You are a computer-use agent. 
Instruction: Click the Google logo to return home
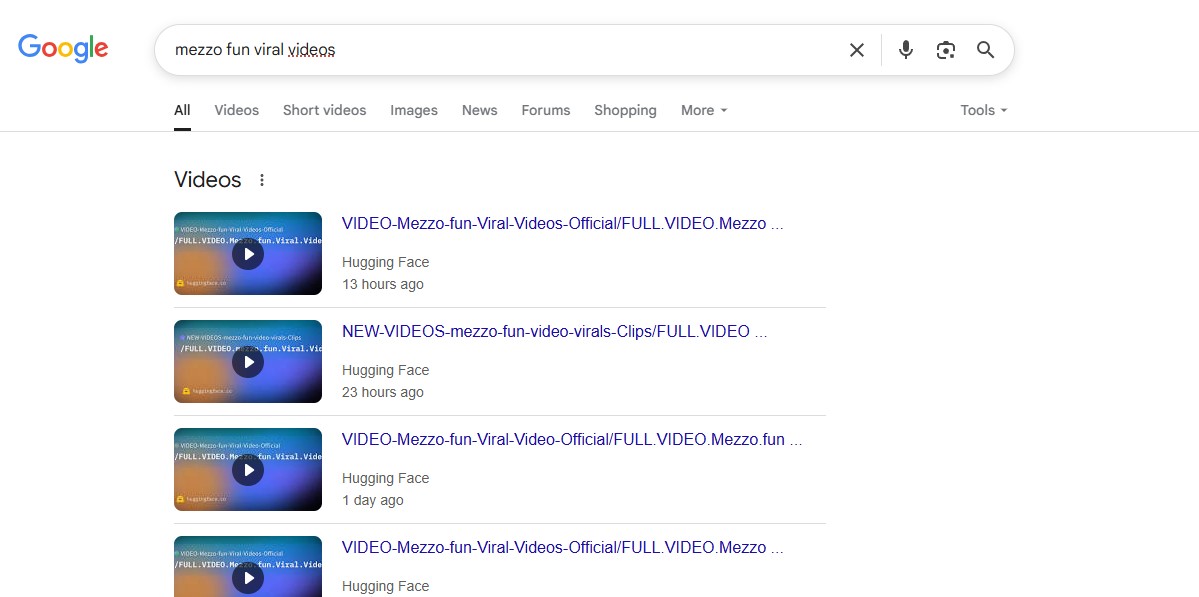pyautogui.click(x=62, y=48)
